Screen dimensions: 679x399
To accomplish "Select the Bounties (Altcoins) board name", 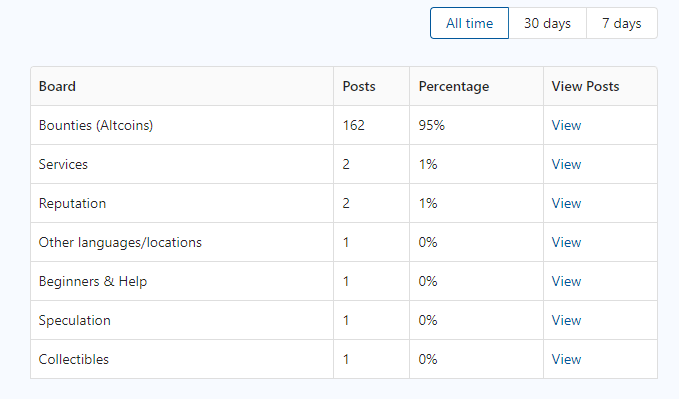I will pos(96,125).
